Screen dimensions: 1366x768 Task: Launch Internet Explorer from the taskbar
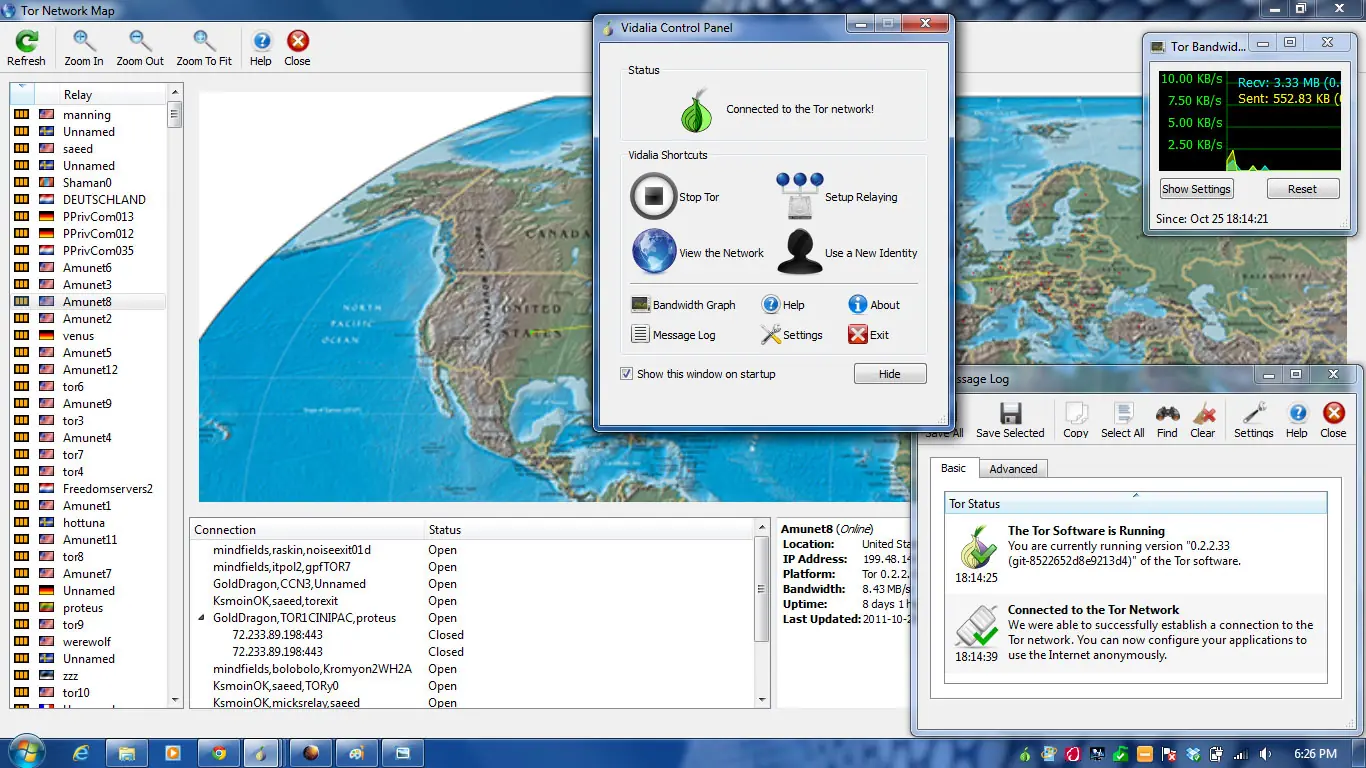pos(81,753)
